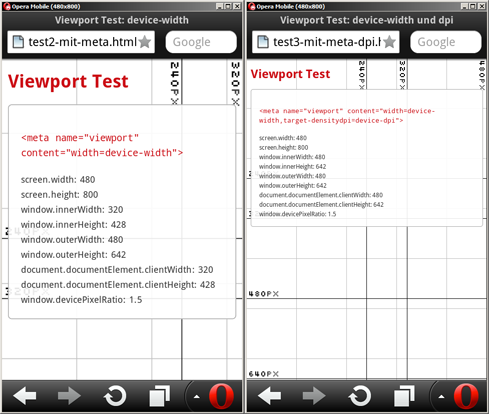The height and width of the screenshot is (414, 489).
Task: Maximize the left Opera Mobile window
Action: tap(228, 6)
